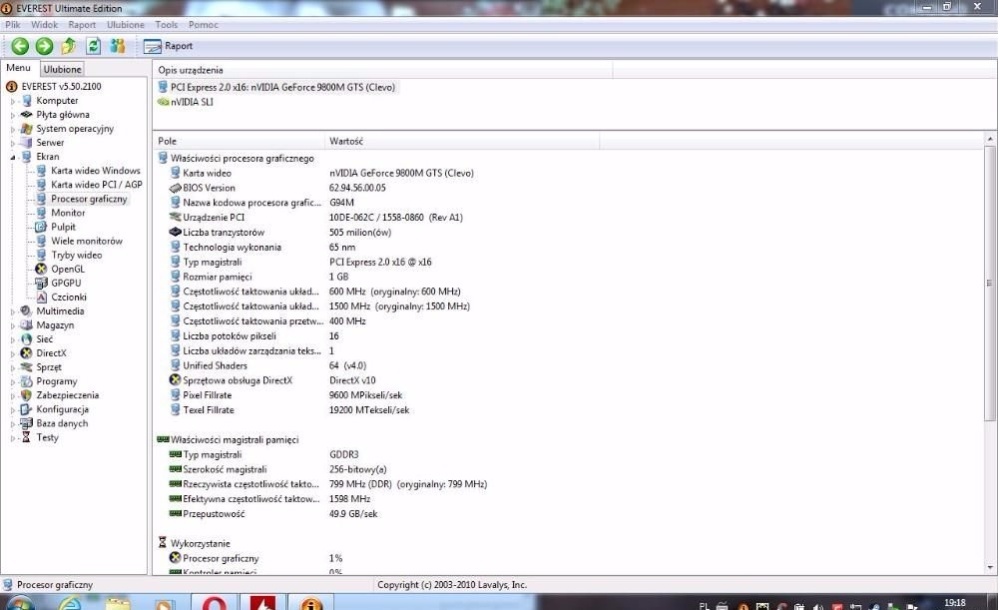This screenshot has height=610, width=1000.
Task: Open Opera from the Windows taskbar
Action: pyautogui.click(x=214, y=602)
